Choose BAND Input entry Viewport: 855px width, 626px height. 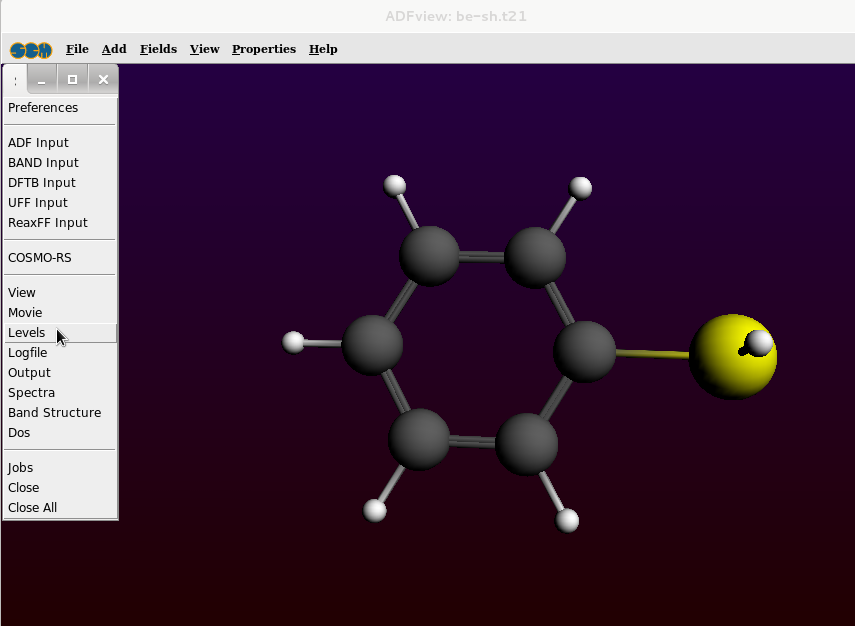[x=43, y=163]
